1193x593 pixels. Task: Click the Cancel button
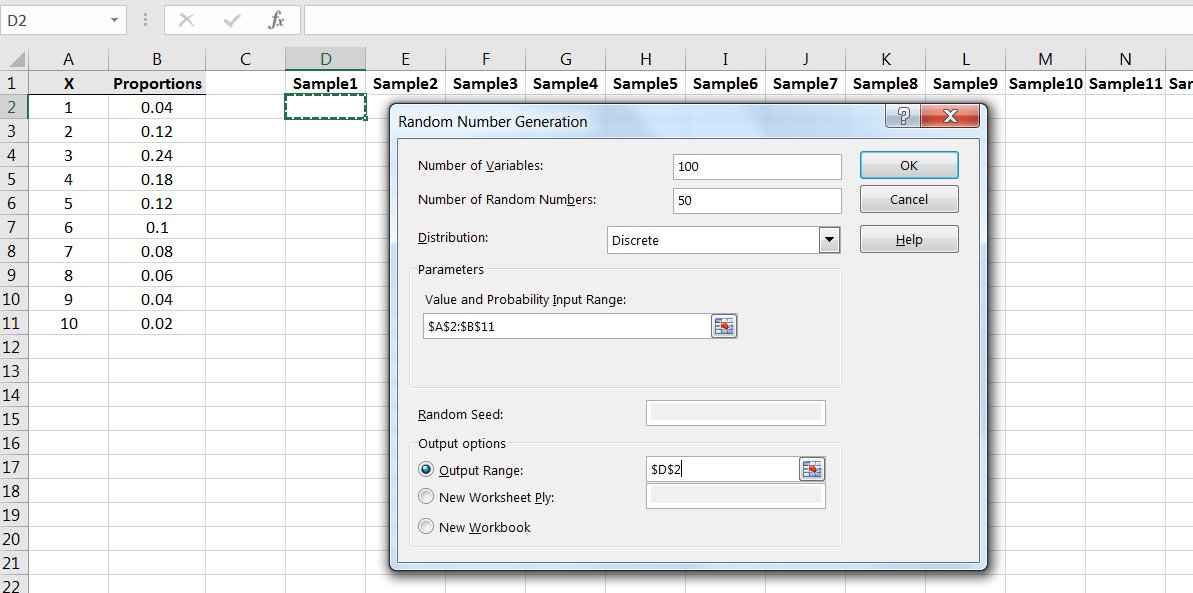coord(908,199)
